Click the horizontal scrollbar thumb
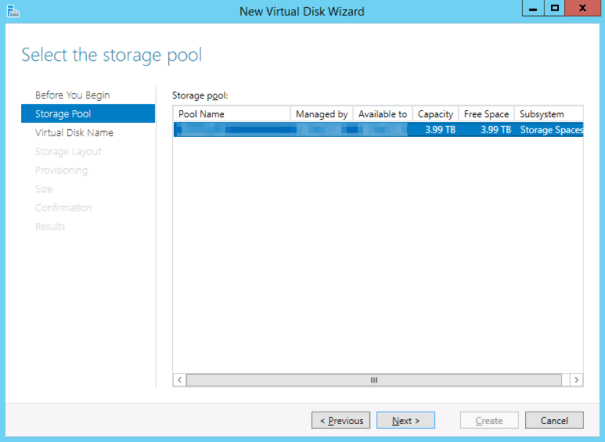 tap(373, 380)
